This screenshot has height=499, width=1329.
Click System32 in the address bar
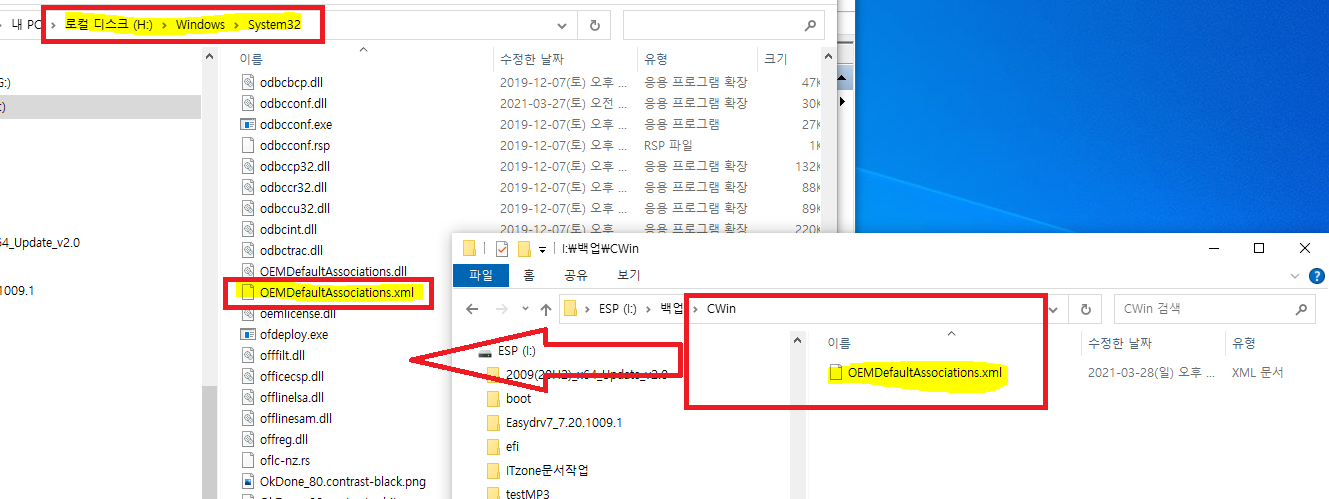275,25
